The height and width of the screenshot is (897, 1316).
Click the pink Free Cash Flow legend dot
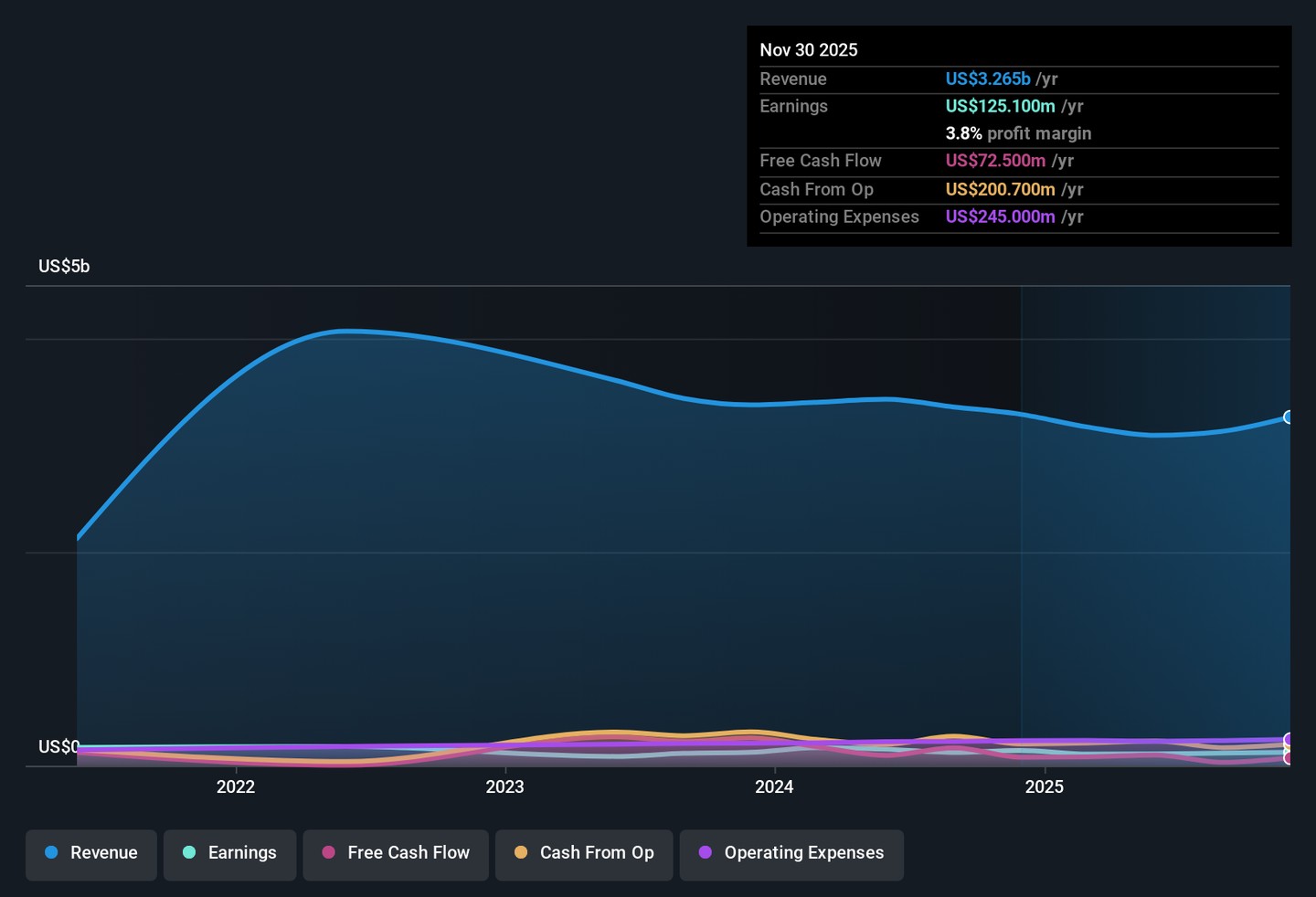coord(329,852)
